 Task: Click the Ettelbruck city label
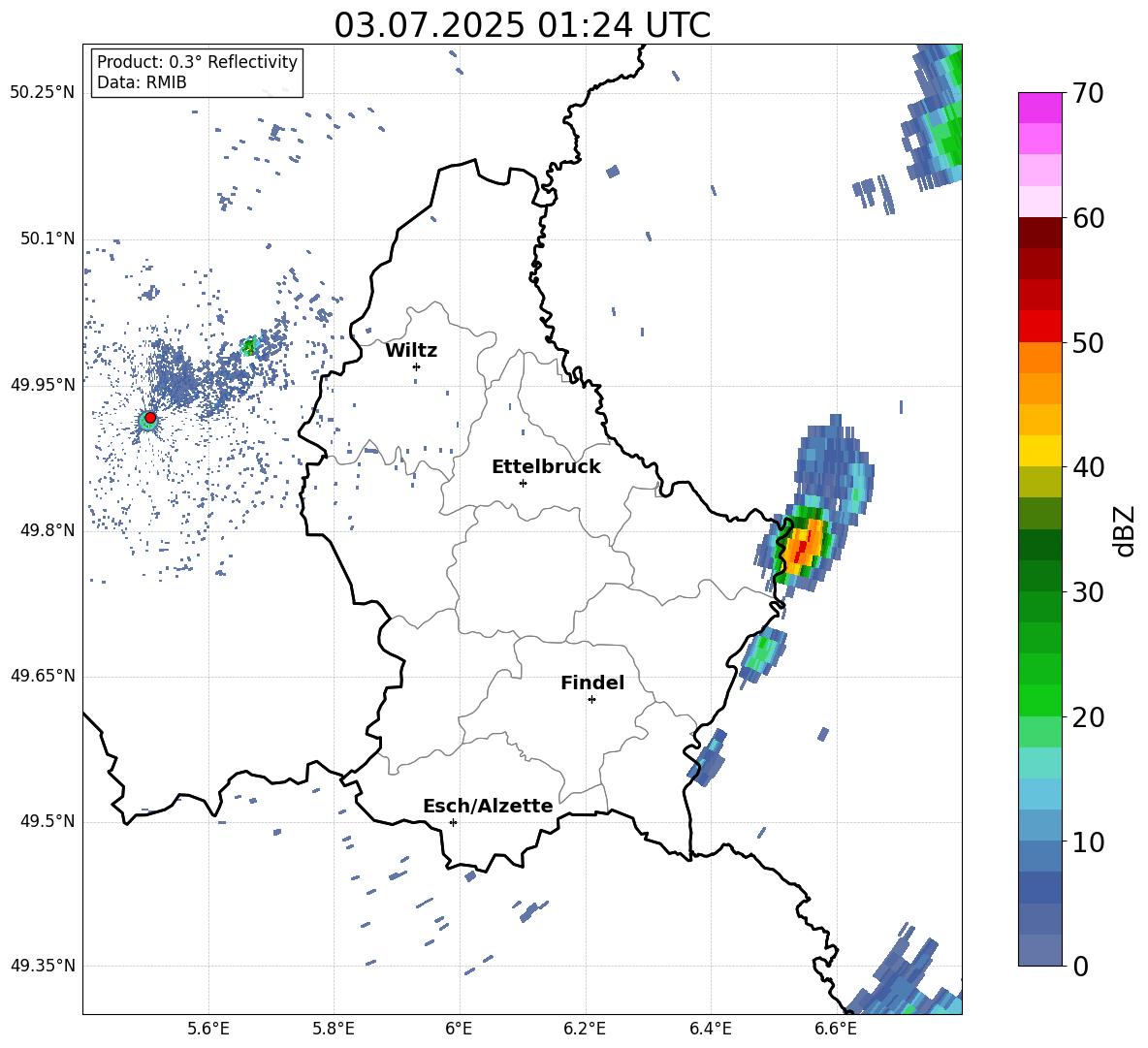[x=546, y=467]
